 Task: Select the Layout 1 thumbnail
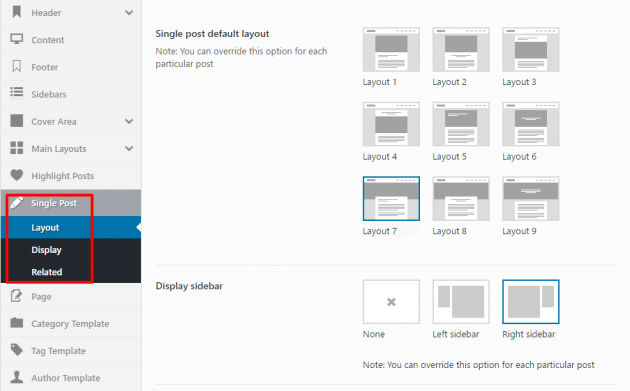tap(391, 49)
